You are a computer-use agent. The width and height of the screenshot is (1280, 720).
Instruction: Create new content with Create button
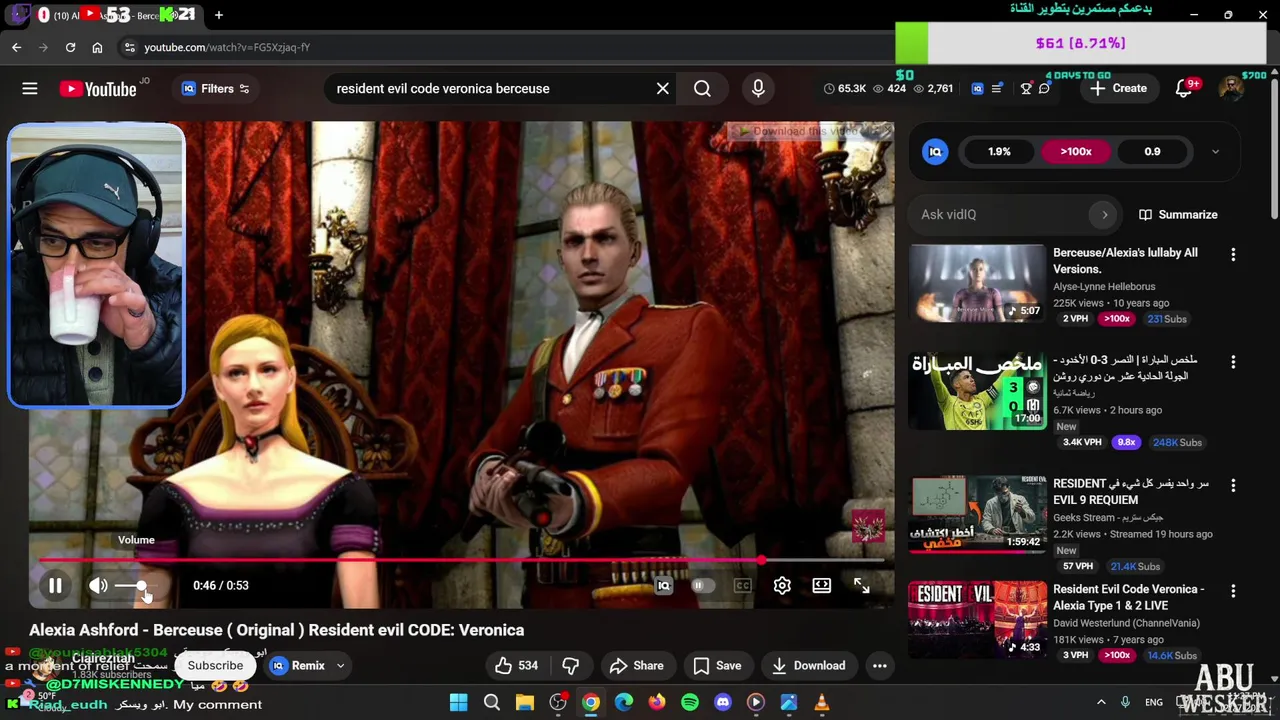tap(1119, 89)
